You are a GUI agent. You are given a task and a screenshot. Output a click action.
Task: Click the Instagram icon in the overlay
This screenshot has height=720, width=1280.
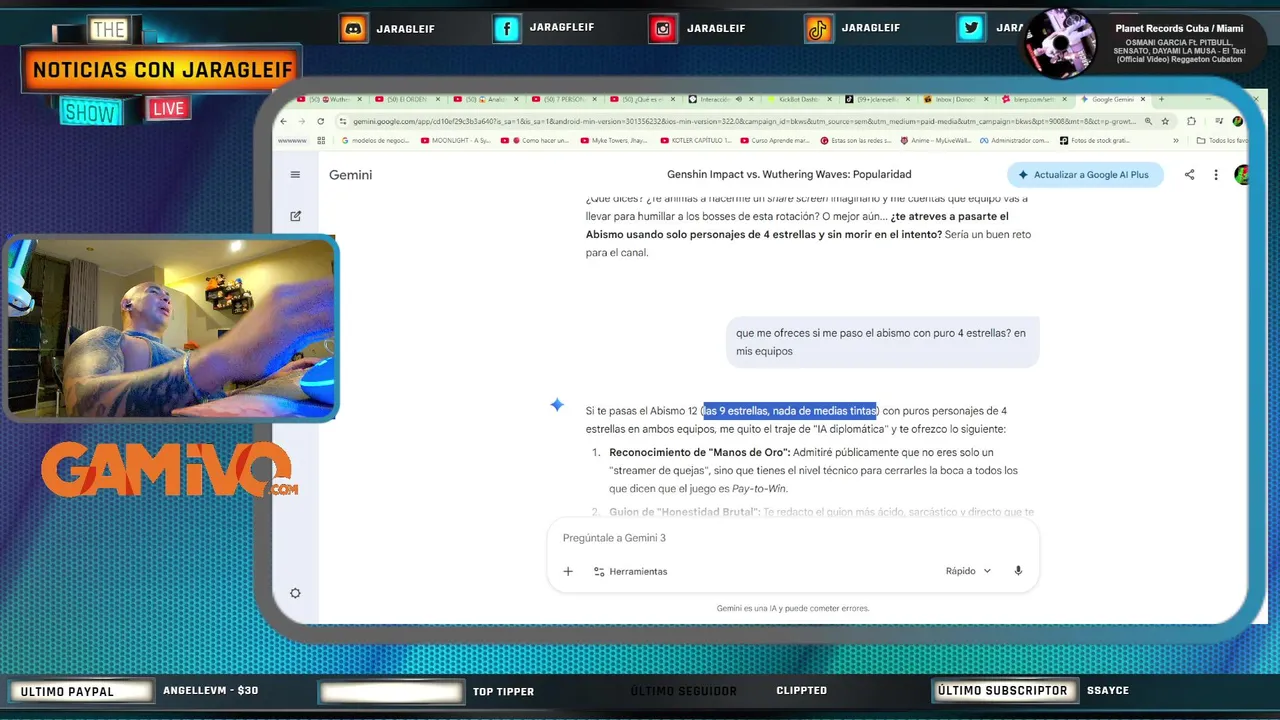(662, 29)
